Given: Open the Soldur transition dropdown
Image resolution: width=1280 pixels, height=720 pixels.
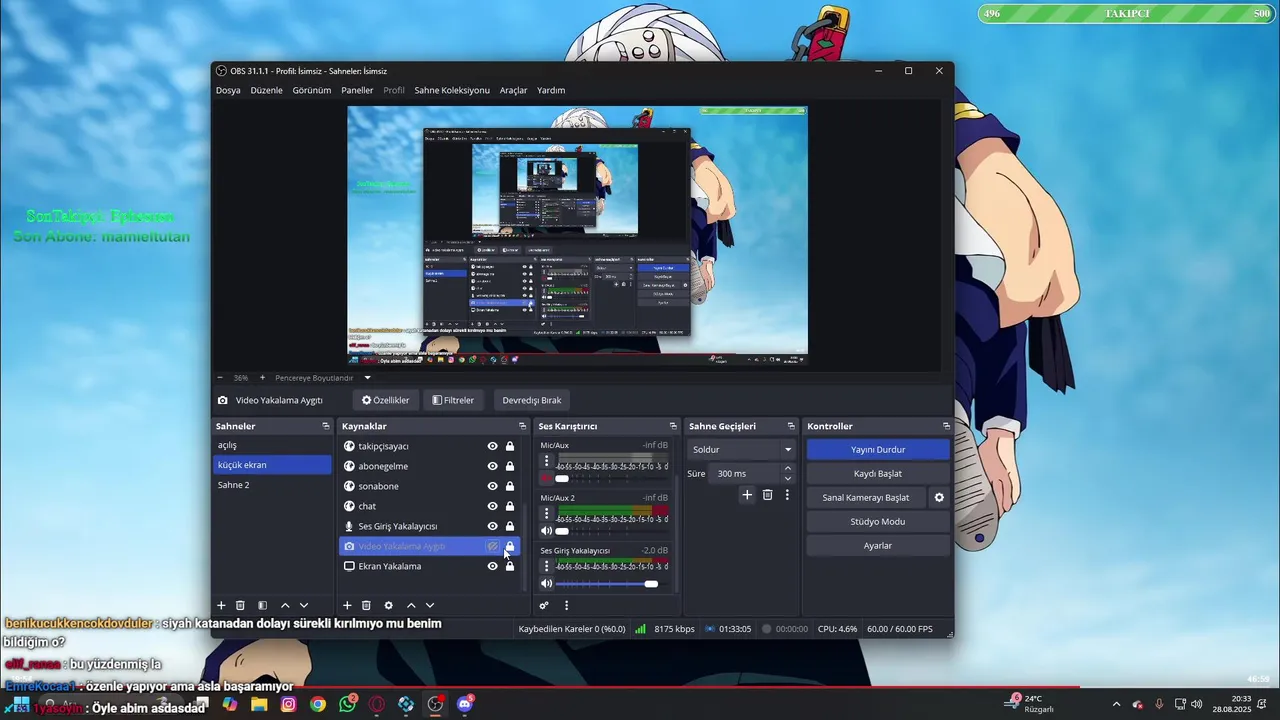Looking at the screenshot, I should coord(742,450).
